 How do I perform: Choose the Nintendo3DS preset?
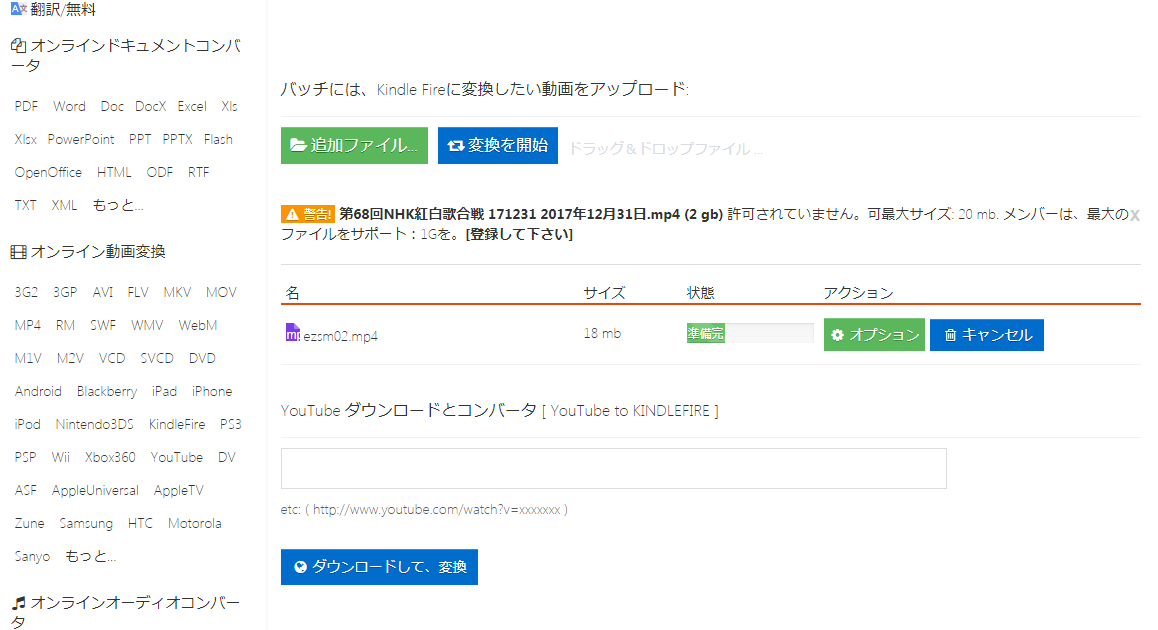(95, 424)
